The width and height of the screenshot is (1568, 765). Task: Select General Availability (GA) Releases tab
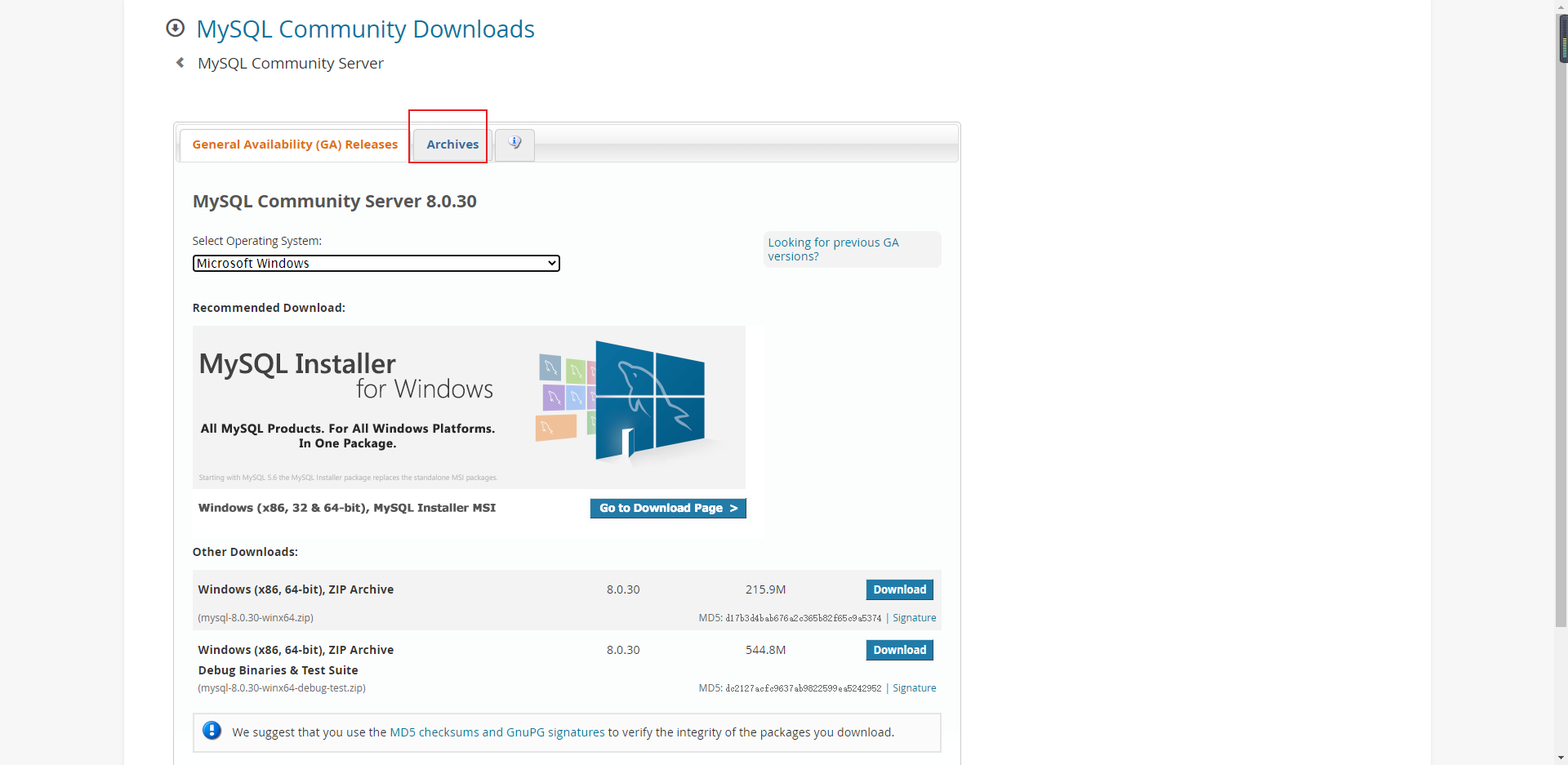(295, 145)
